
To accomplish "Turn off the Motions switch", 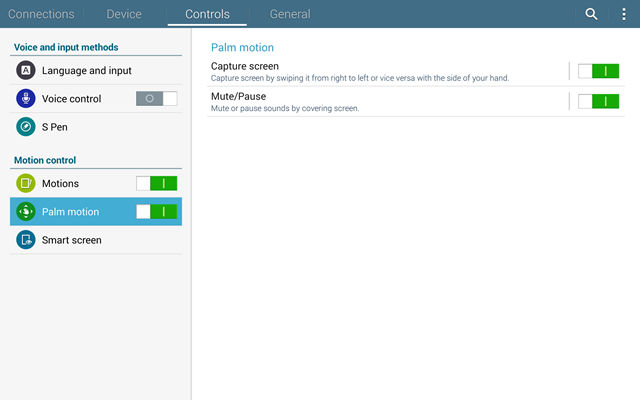I will point(157,183).
